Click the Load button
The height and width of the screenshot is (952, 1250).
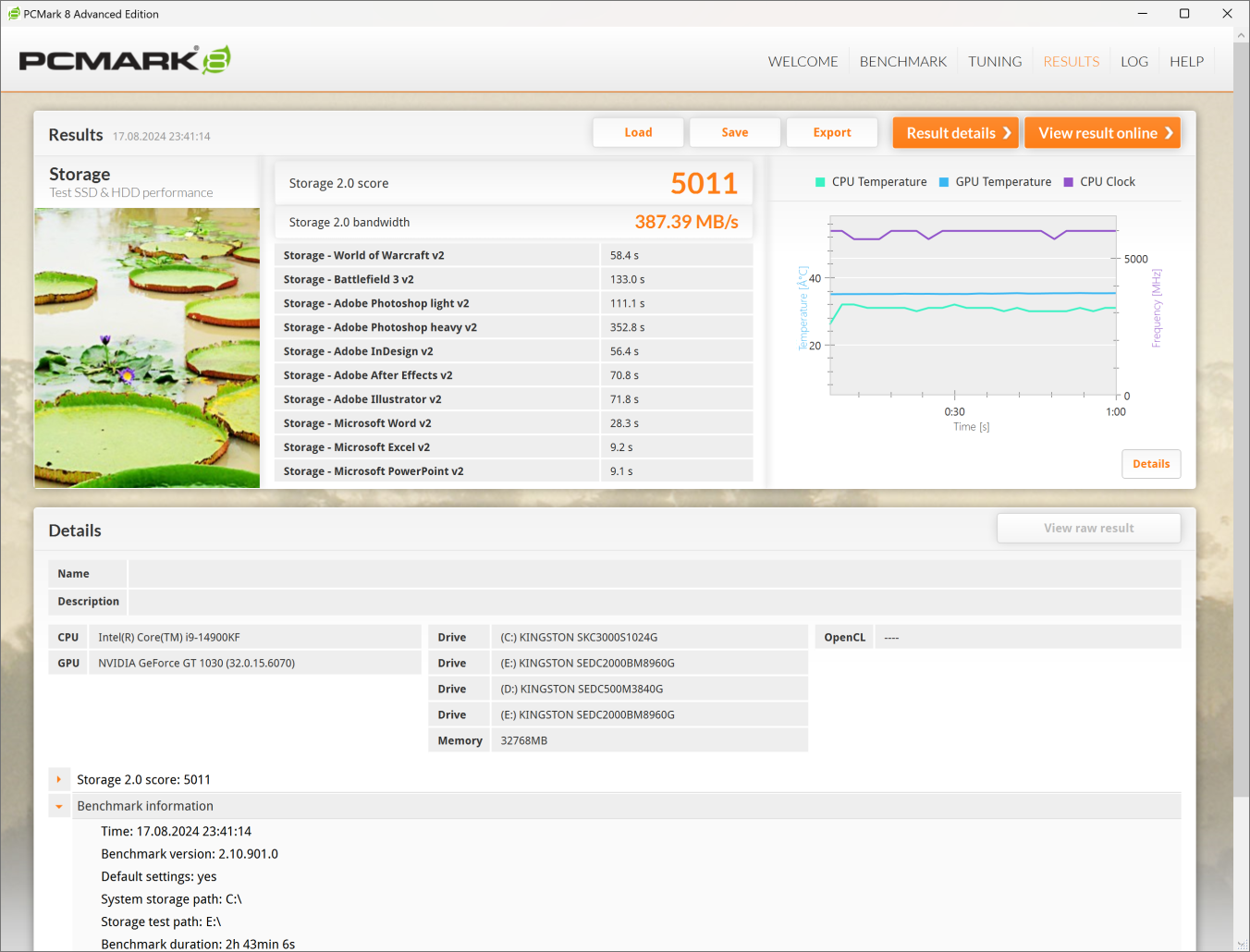[x=638, y=132]
